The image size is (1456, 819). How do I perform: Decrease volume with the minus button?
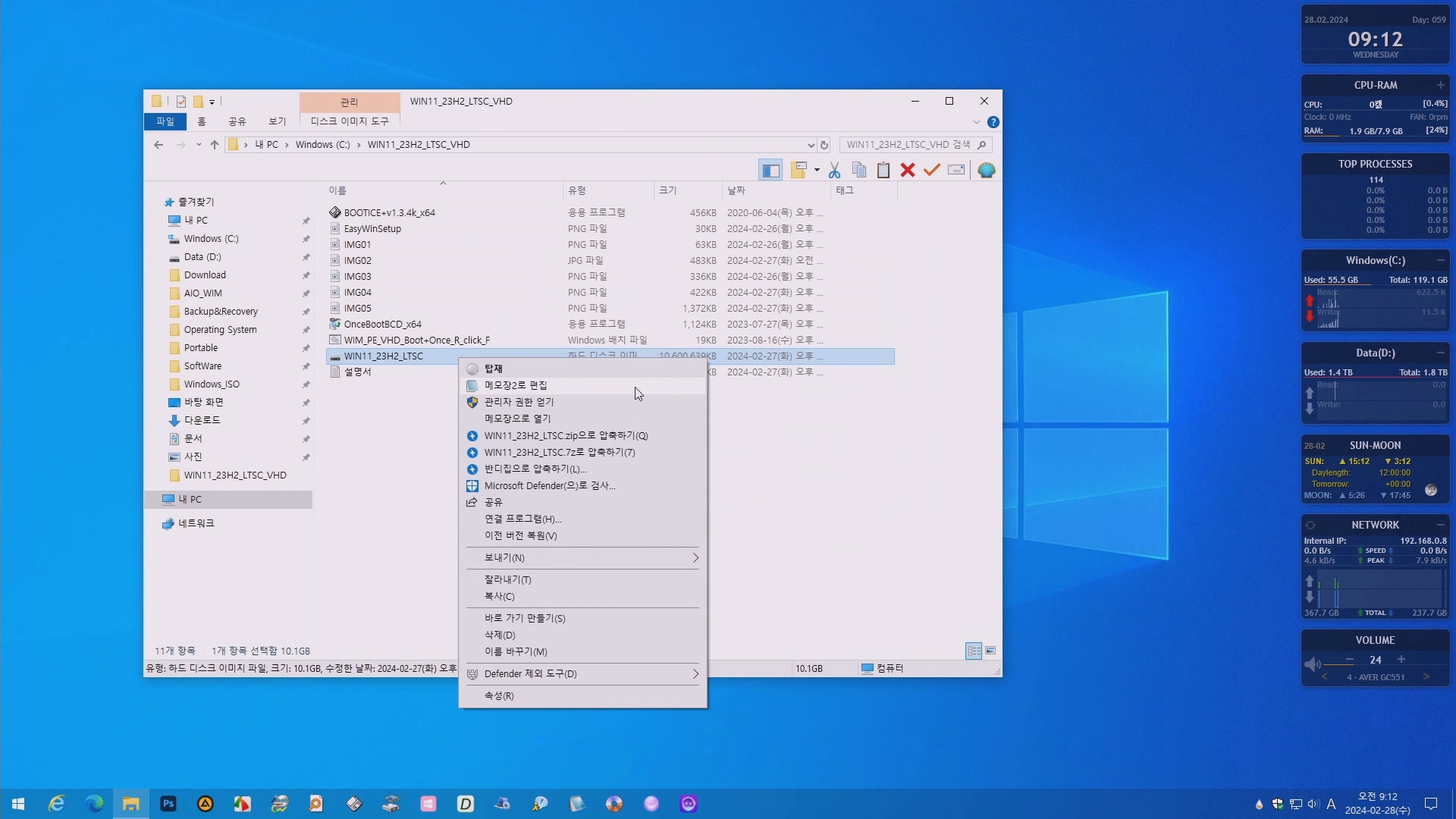(1350, 660)
